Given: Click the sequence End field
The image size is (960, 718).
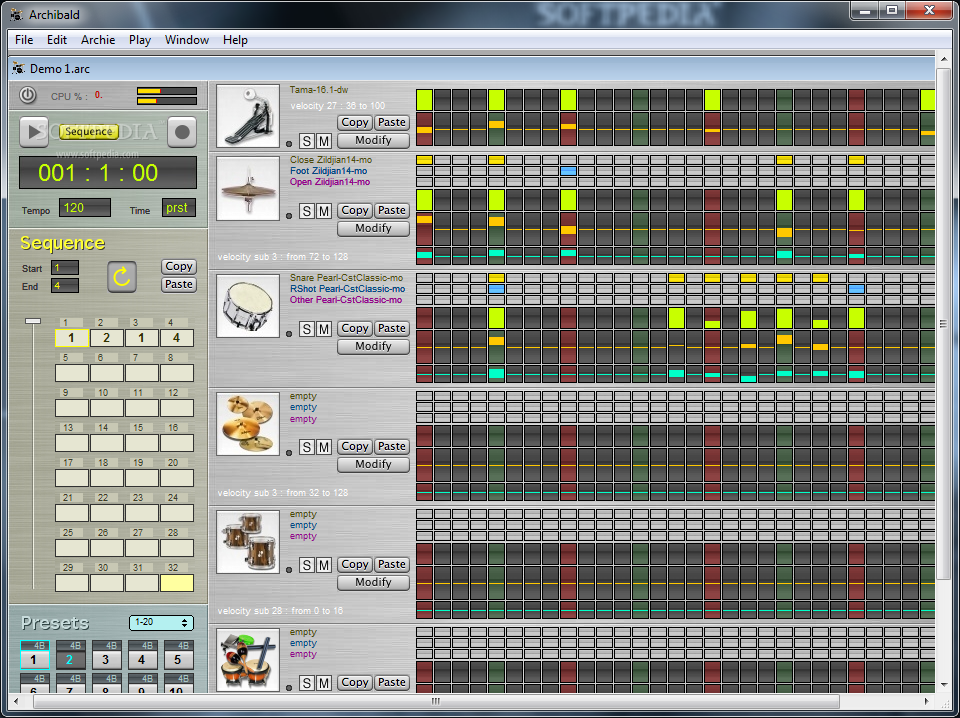Looking at the screenshot, I should 65,285.
